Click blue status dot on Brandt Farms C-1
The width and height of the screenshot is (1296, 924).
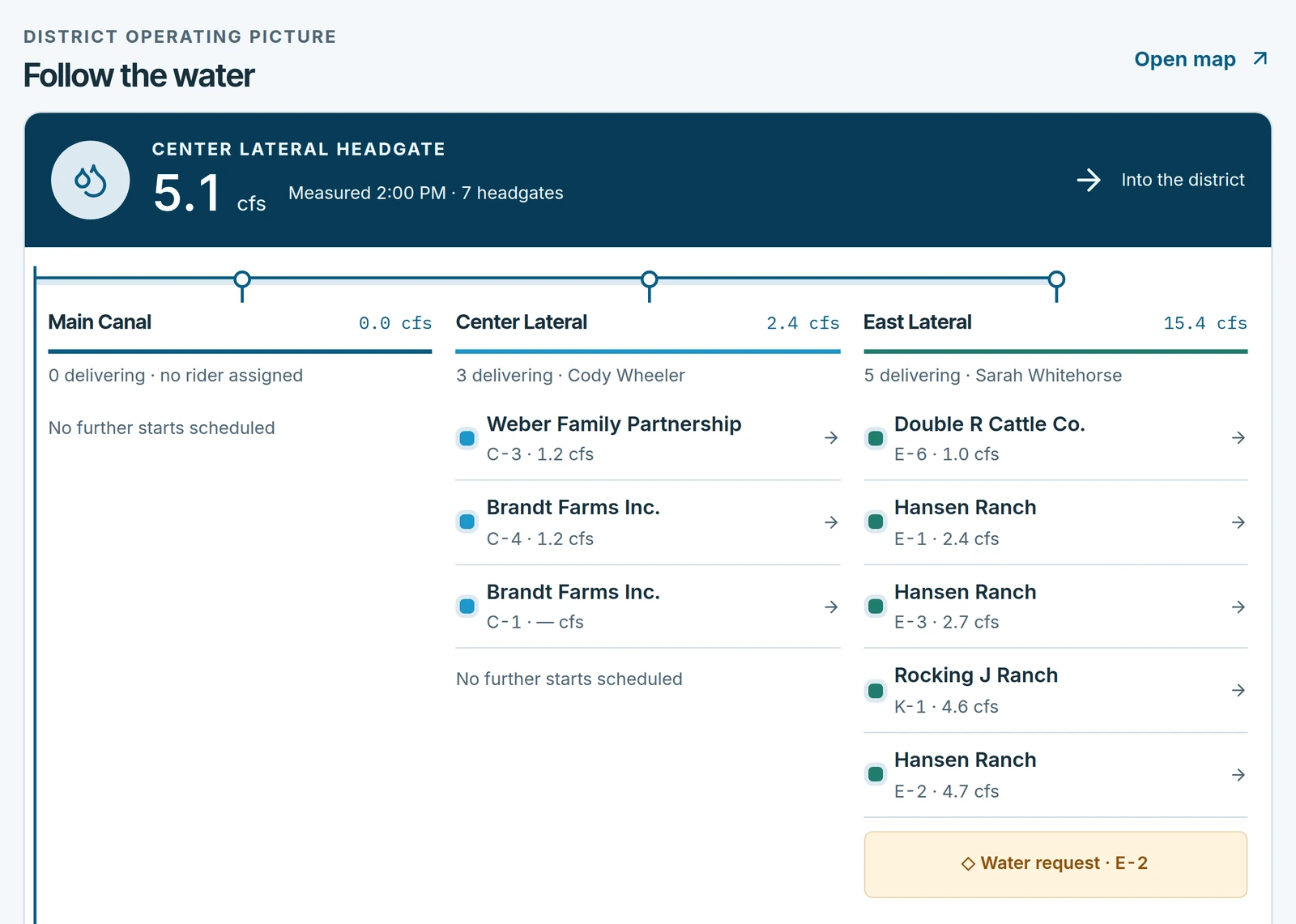(467, 606)
